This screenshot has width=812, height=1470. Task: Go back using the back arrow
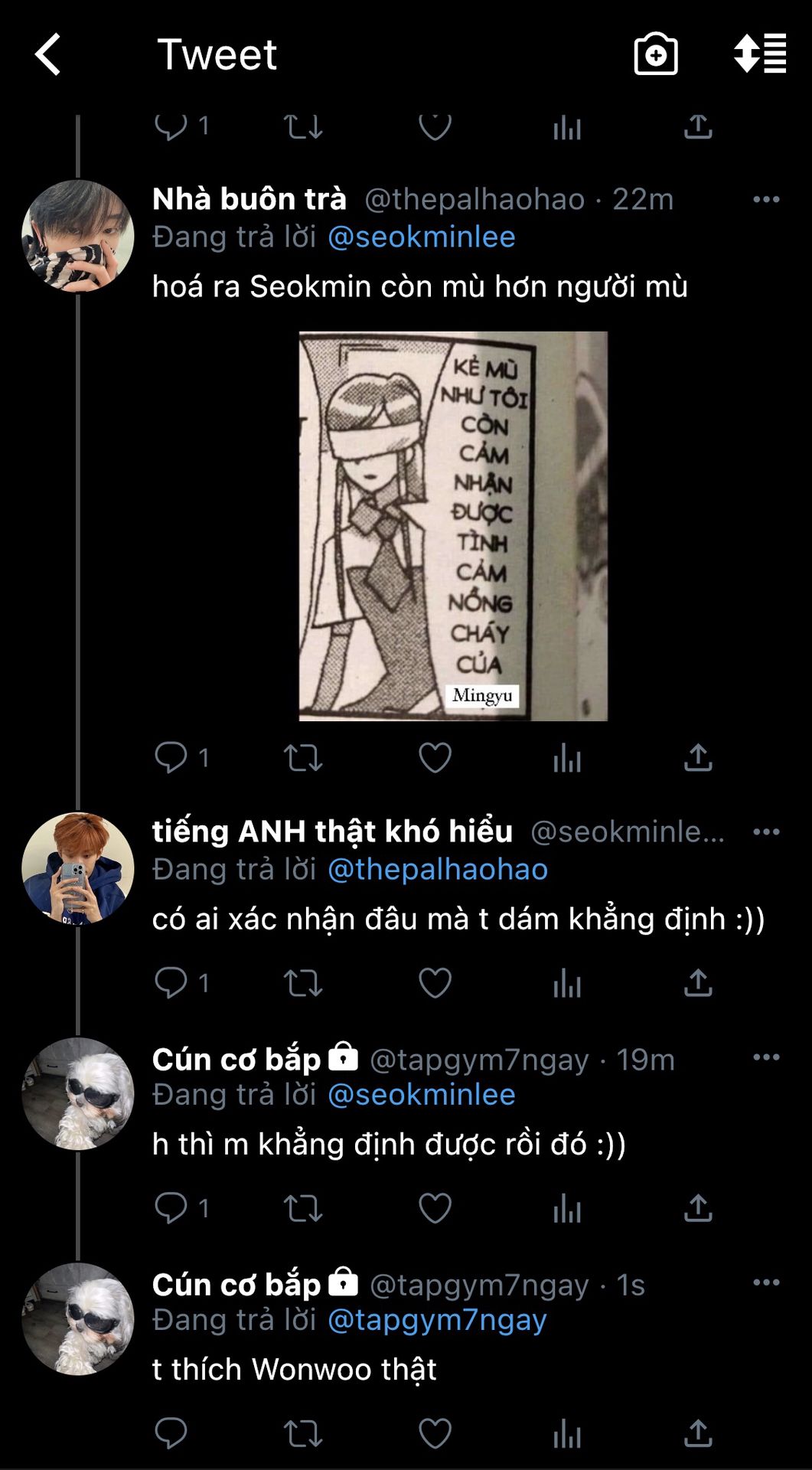tap(48, 54)
